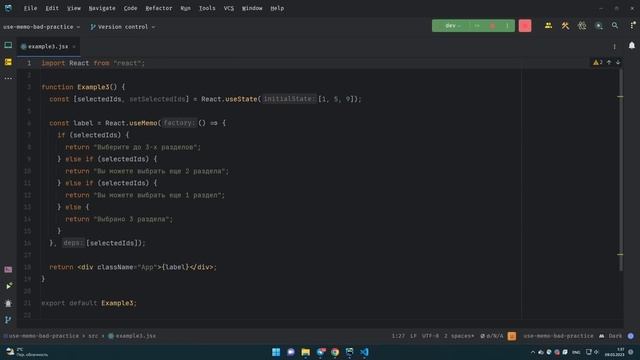Image resolution: width=640 pixels, height=360 pixels.
Task: Open the Notifications bell panel
Action: pyautogui.click(x=631, y=45)
